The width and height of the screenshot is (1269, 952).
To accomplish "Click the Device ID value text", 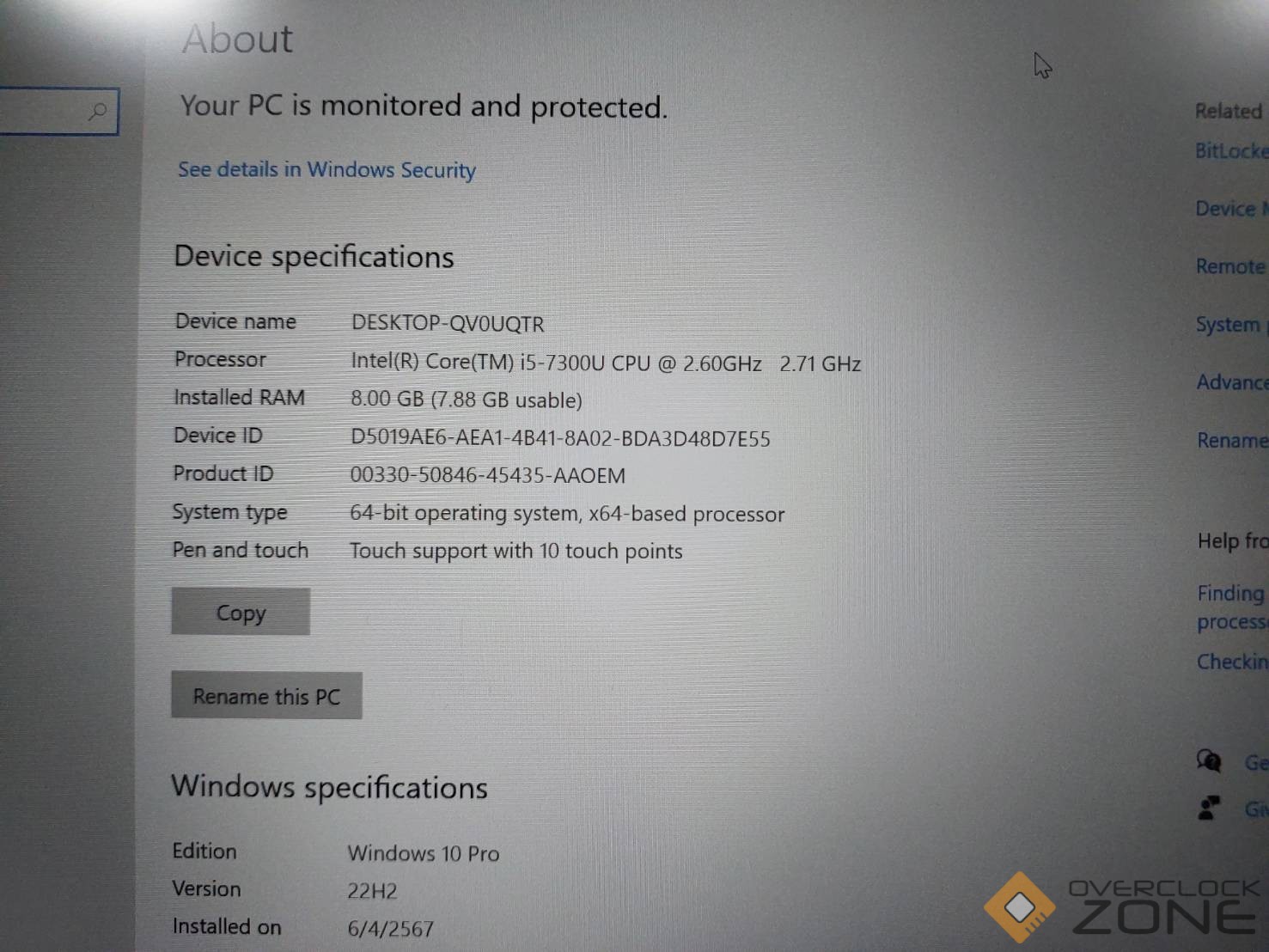I will pyautogui.click(x=560, y=438).
